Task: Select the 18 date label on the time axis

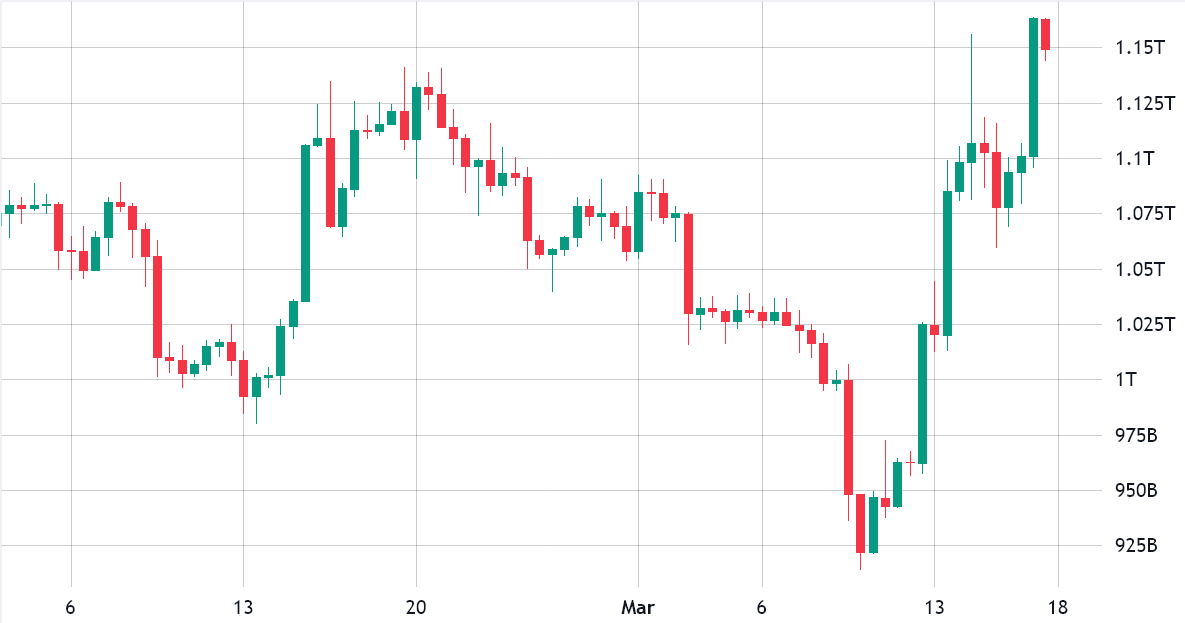Action: [x=1058, y=607]
